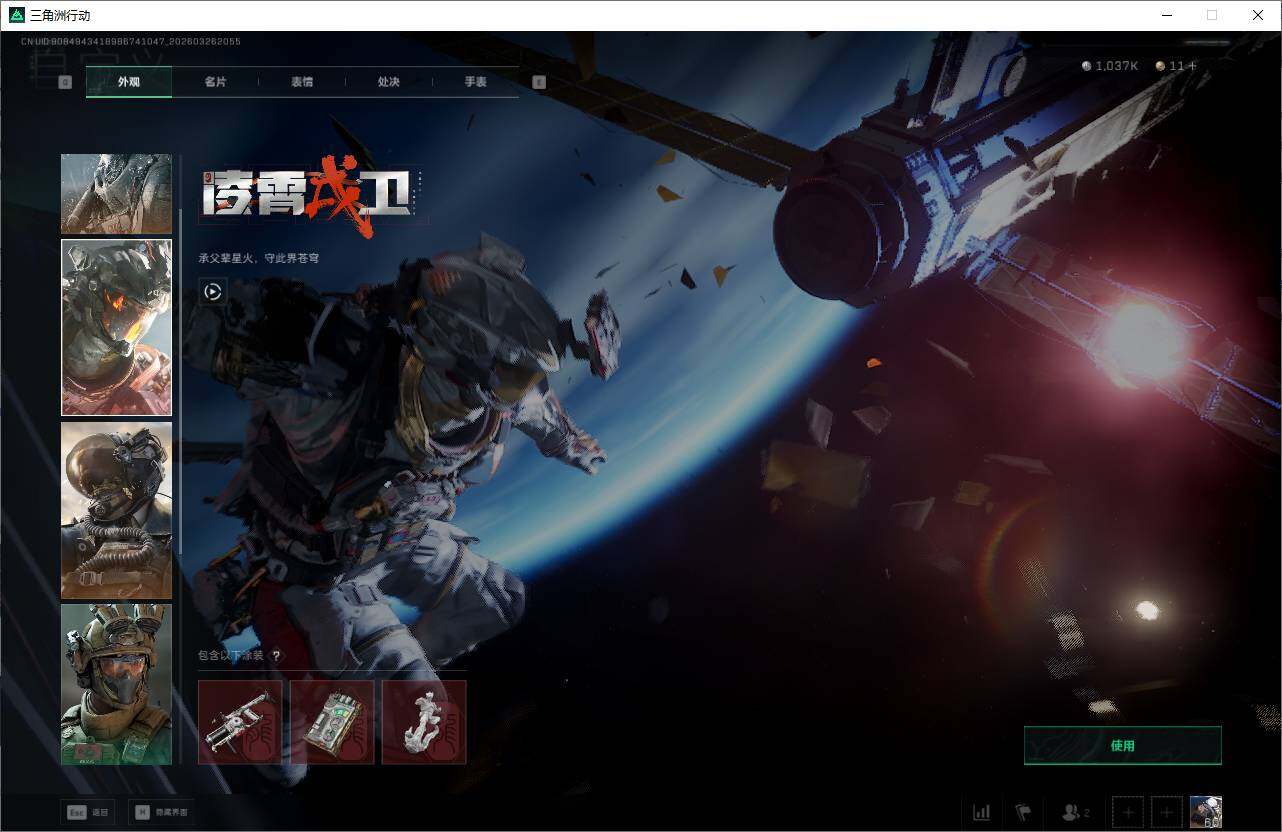Click the silver currency coin icon

tap(1087, 66)
